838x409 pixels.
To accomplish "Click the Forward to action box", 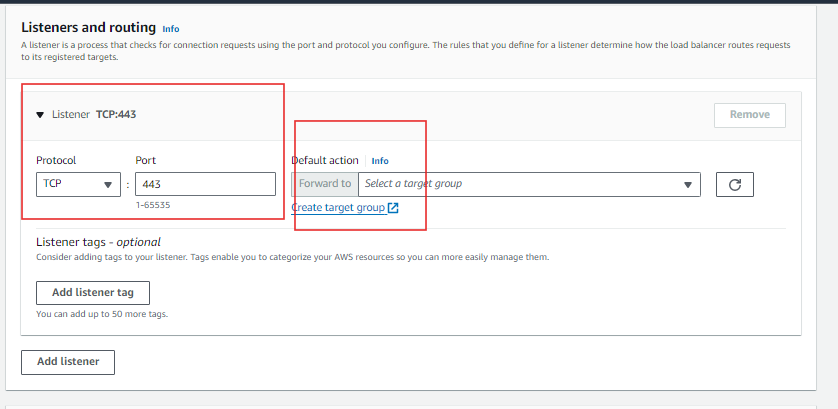I will click(325, 184).
